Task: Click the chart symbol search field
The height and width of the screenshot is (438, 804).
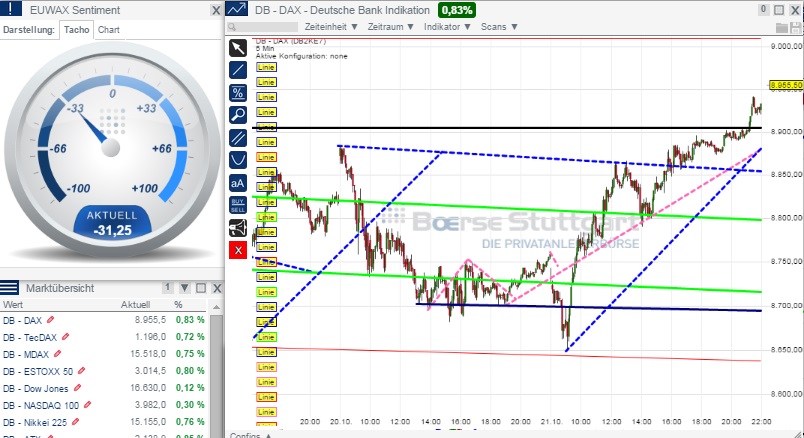Action: [x=262, y=27]
